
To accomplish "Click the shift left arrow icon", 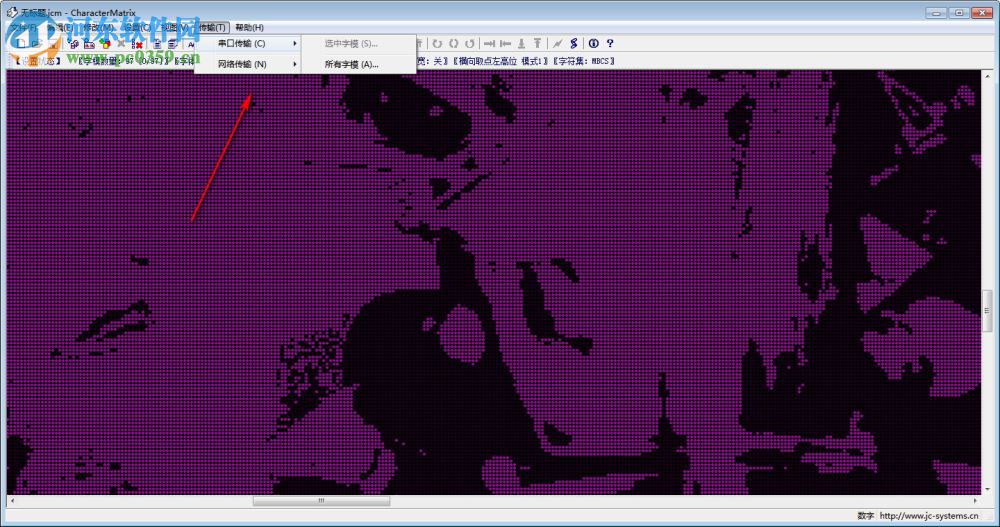I will click(505, 43).
